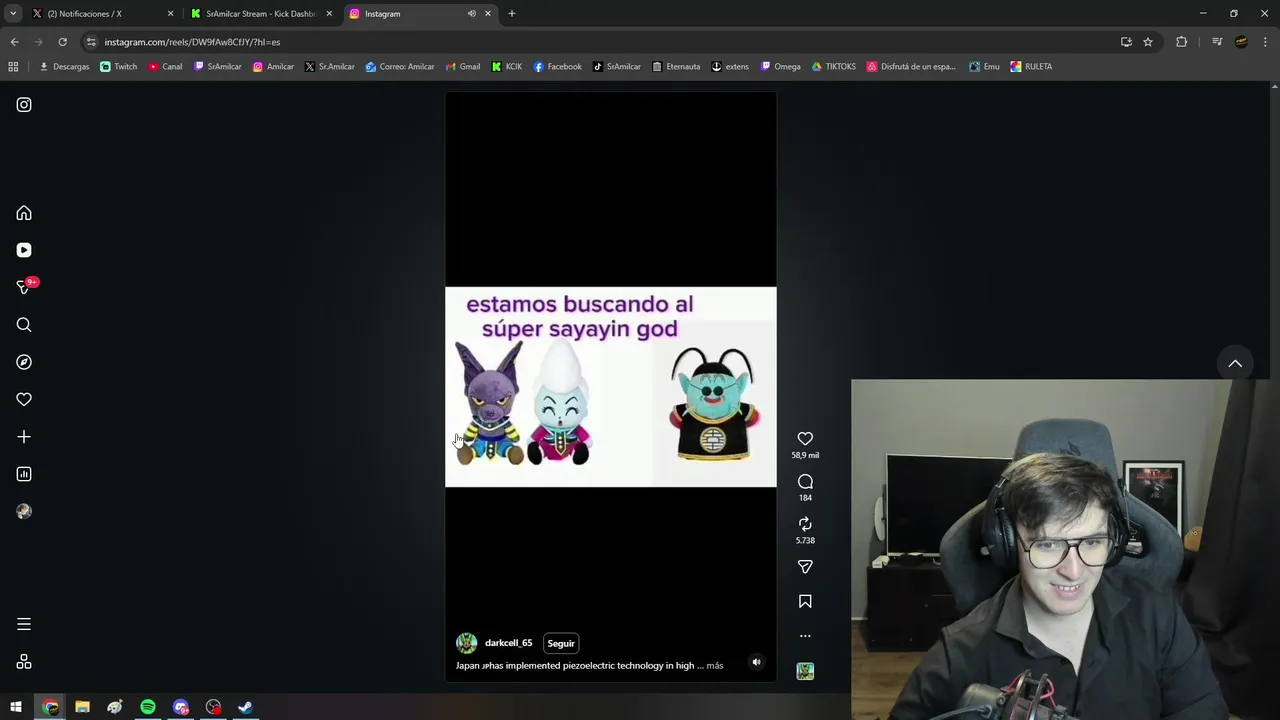
Task: Open Instagram home from sidebar house icon
Action: tap(24, 213)
